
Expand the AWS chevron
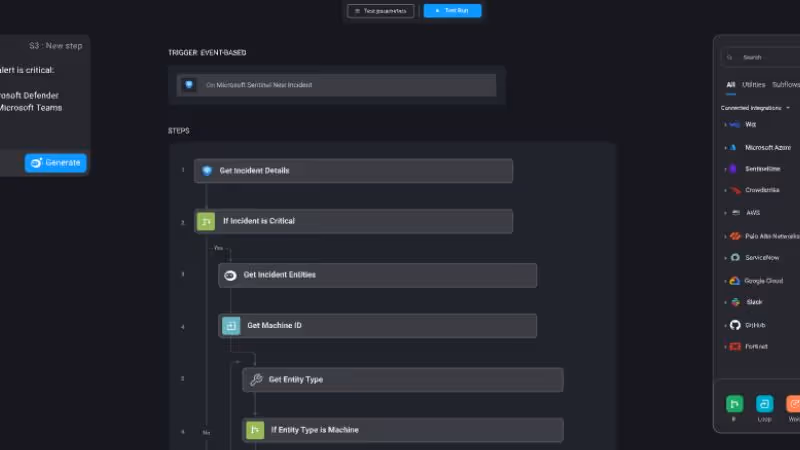[x=726, y=213]
